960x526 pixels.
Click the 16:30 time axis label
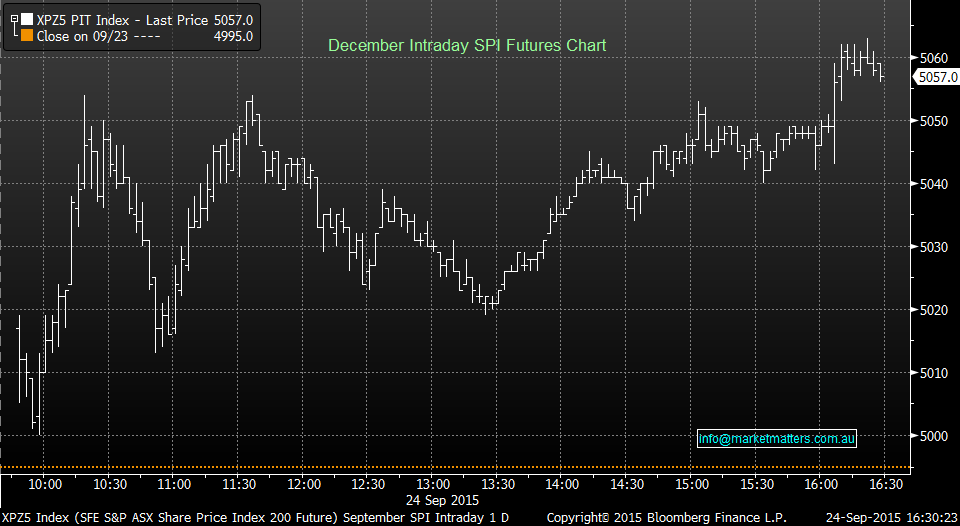click(887, 484)
